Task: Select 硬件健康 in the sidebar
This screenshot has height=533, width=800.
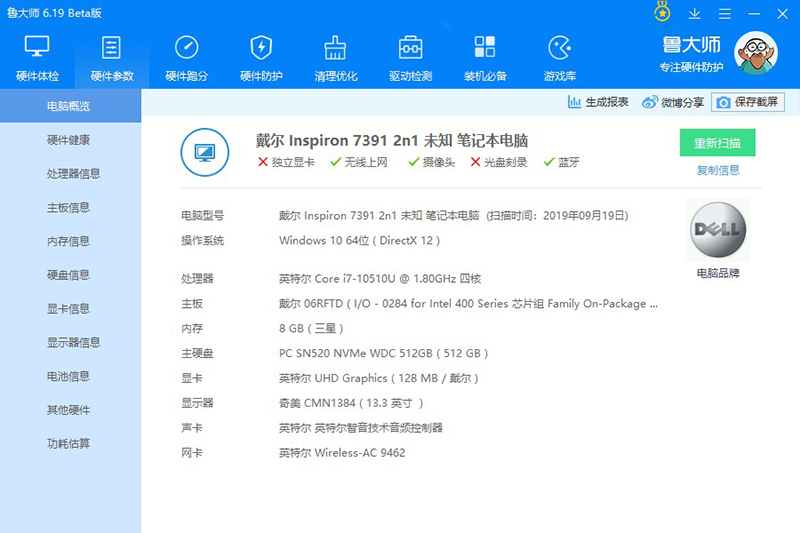Action: point(70,140)
